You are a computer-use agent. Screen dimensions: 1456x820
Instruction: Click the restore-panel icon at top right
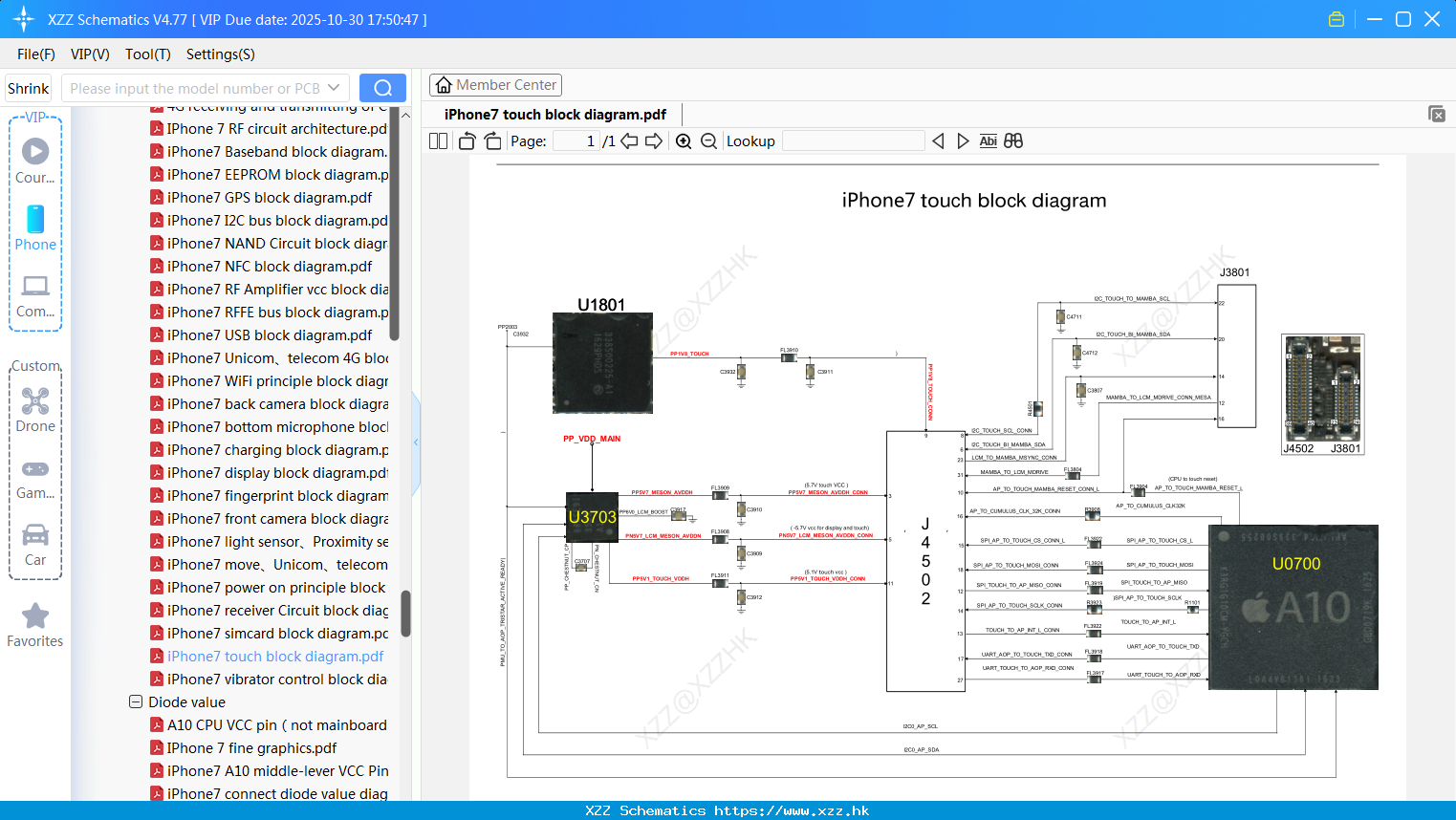tap(1437, 114)
